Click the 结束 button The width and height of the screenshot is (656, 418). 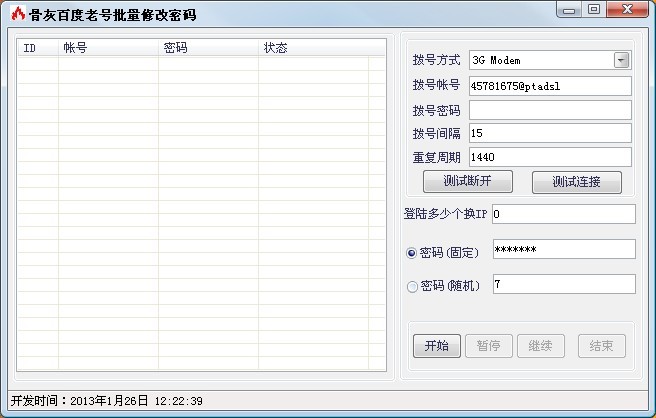click(x=602, y=346)
